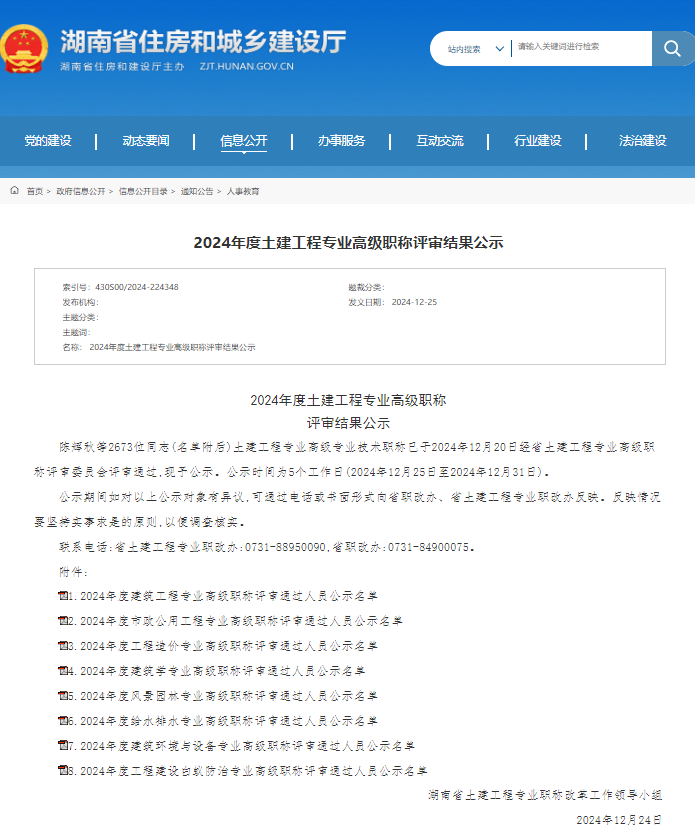The image size is (695, 834).
Task: Click file icon beside attachment 5
Action: coord(65,696)
